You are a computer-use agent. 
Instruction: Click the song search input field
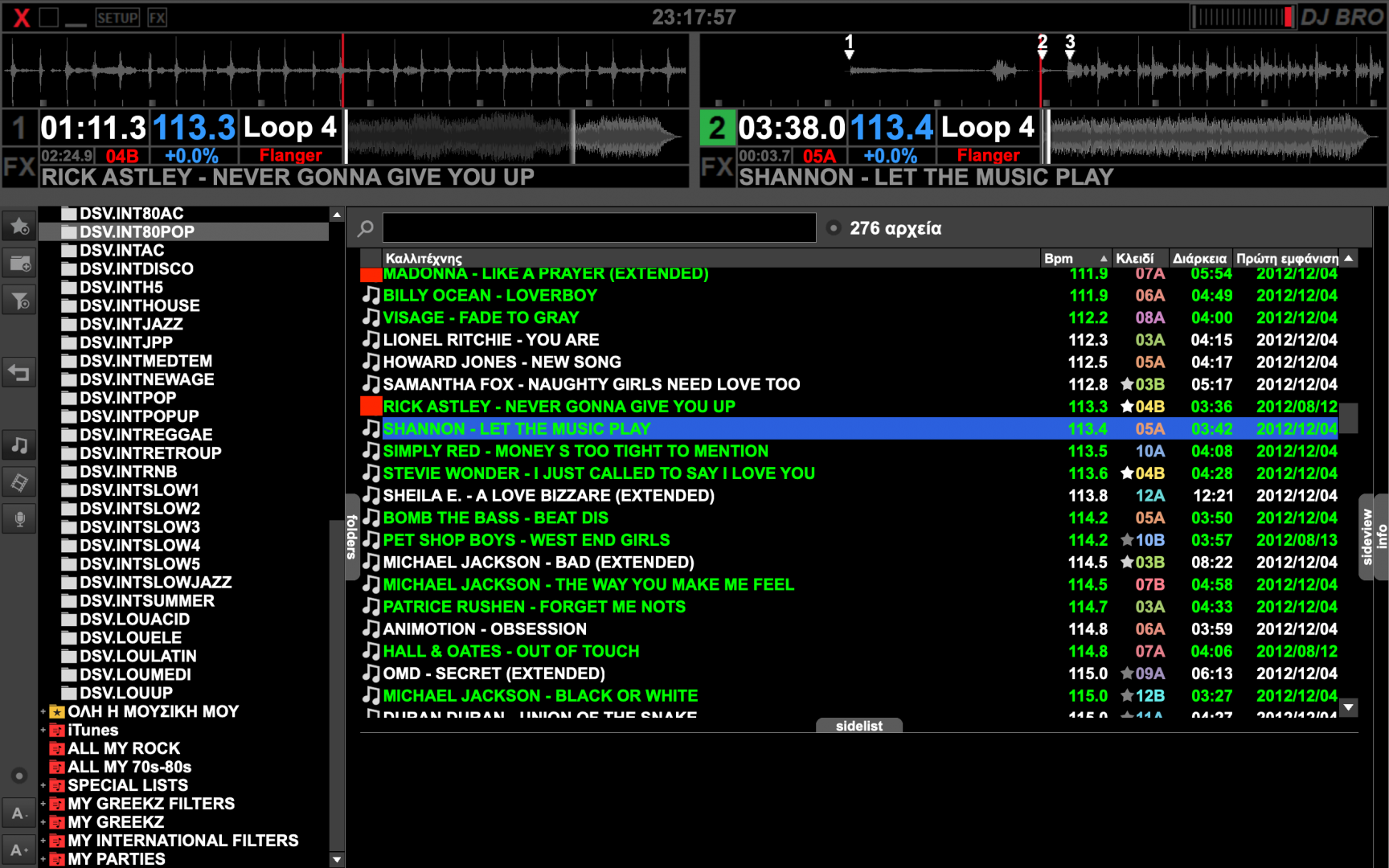pos(599,228)
